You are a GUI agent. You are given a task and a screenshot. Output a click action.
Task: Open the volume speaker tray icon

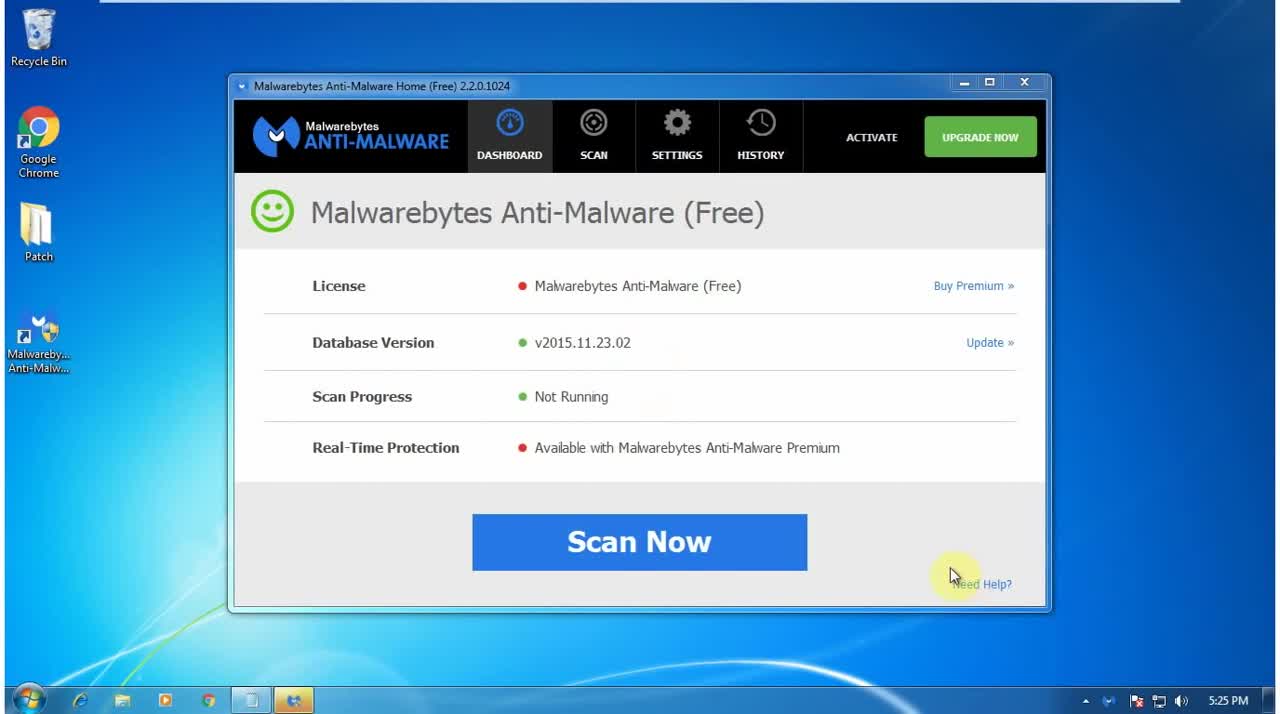(1182, 701)
